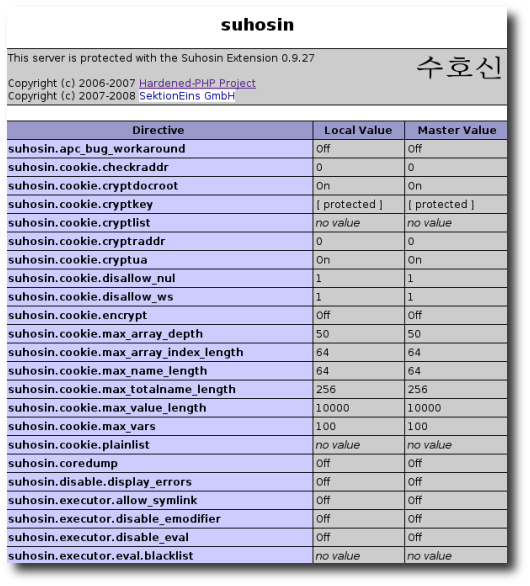Click master value 100 of cookie.max_vars
530x586 pixels.
[417, 426]
